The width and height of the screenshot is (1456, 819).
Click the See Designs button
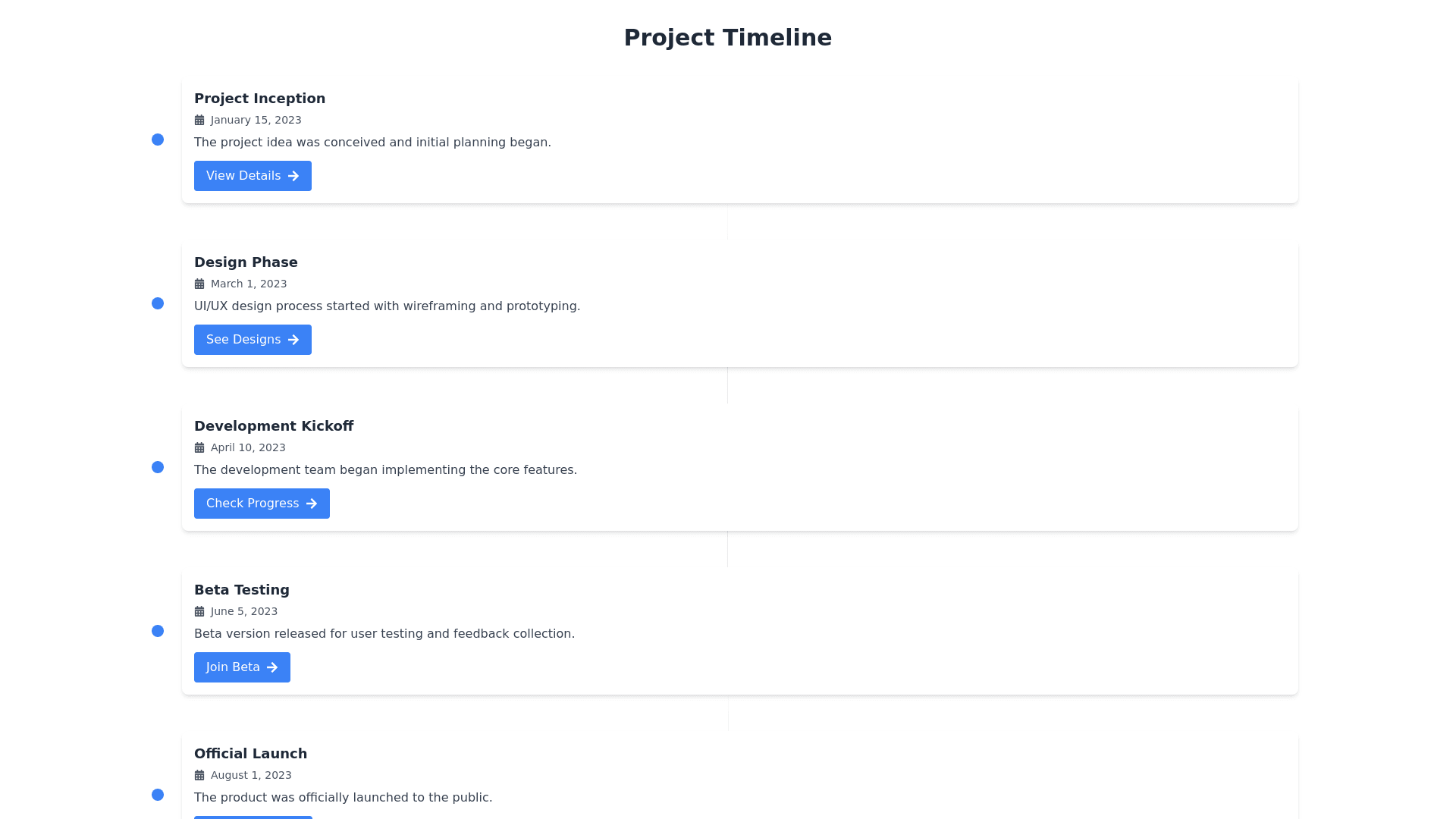(x=253, y=339)
